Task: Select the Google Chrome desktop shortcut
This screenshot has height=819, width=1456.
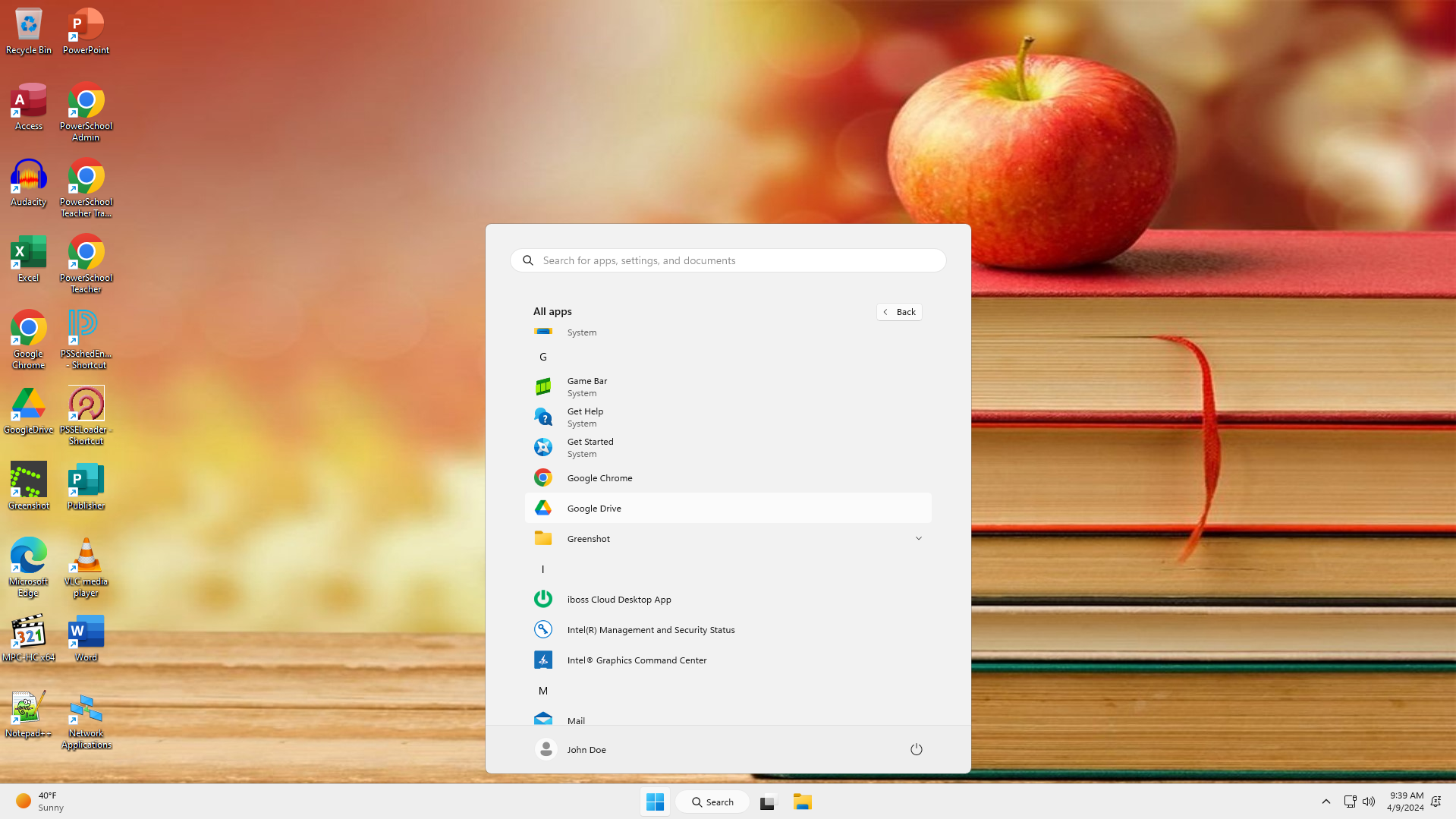Action: [29, 340]
